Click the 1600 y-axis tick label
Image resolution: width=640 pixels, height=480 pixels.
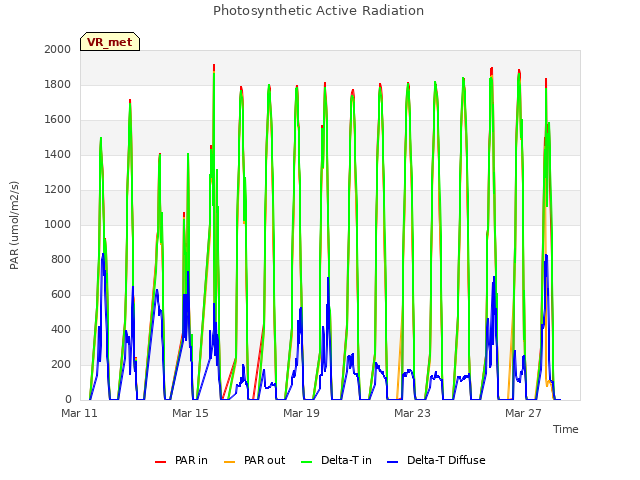tap(58, 120)
